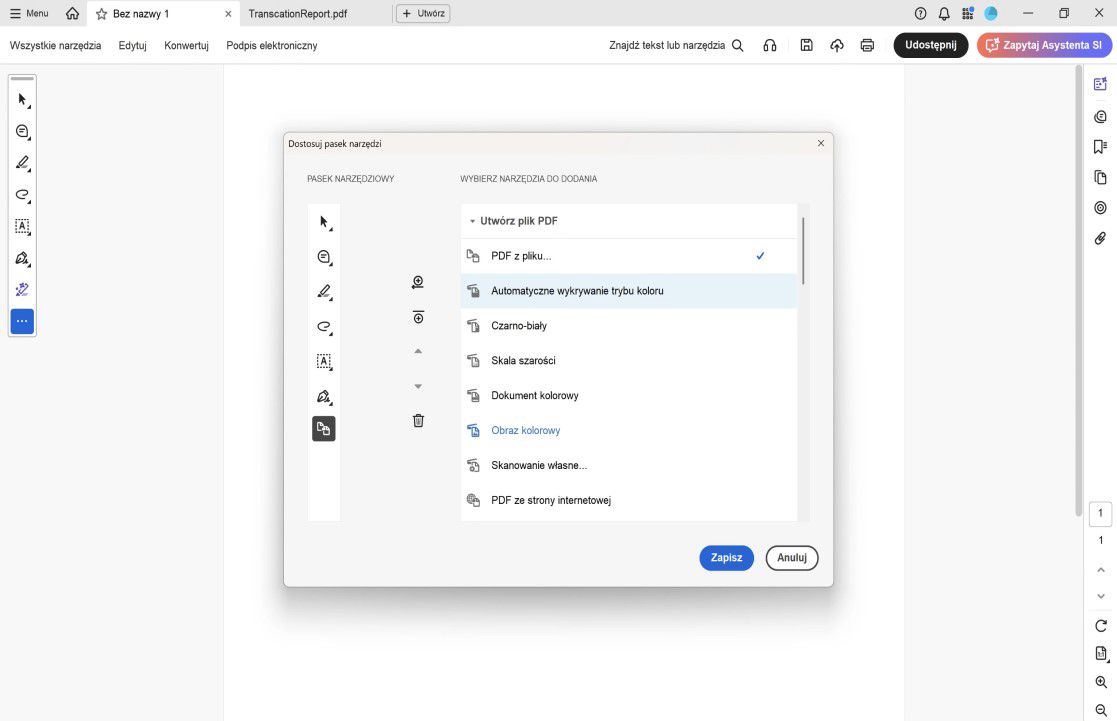Click the text box icon in dialog toolbar list
1117x721 pixels.
pyautogui.click(x=324, y=361)
